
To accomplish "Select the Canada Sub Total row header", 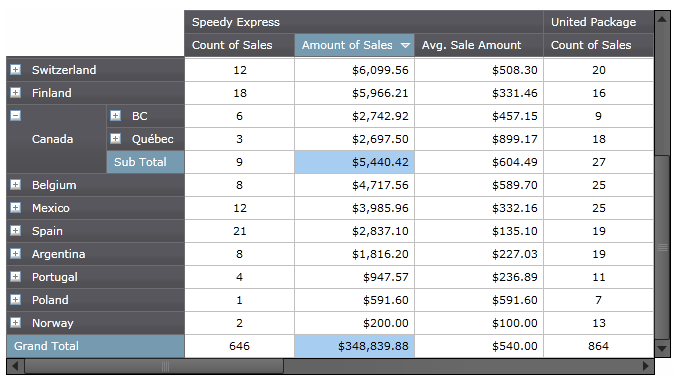I will click(146, 162).
